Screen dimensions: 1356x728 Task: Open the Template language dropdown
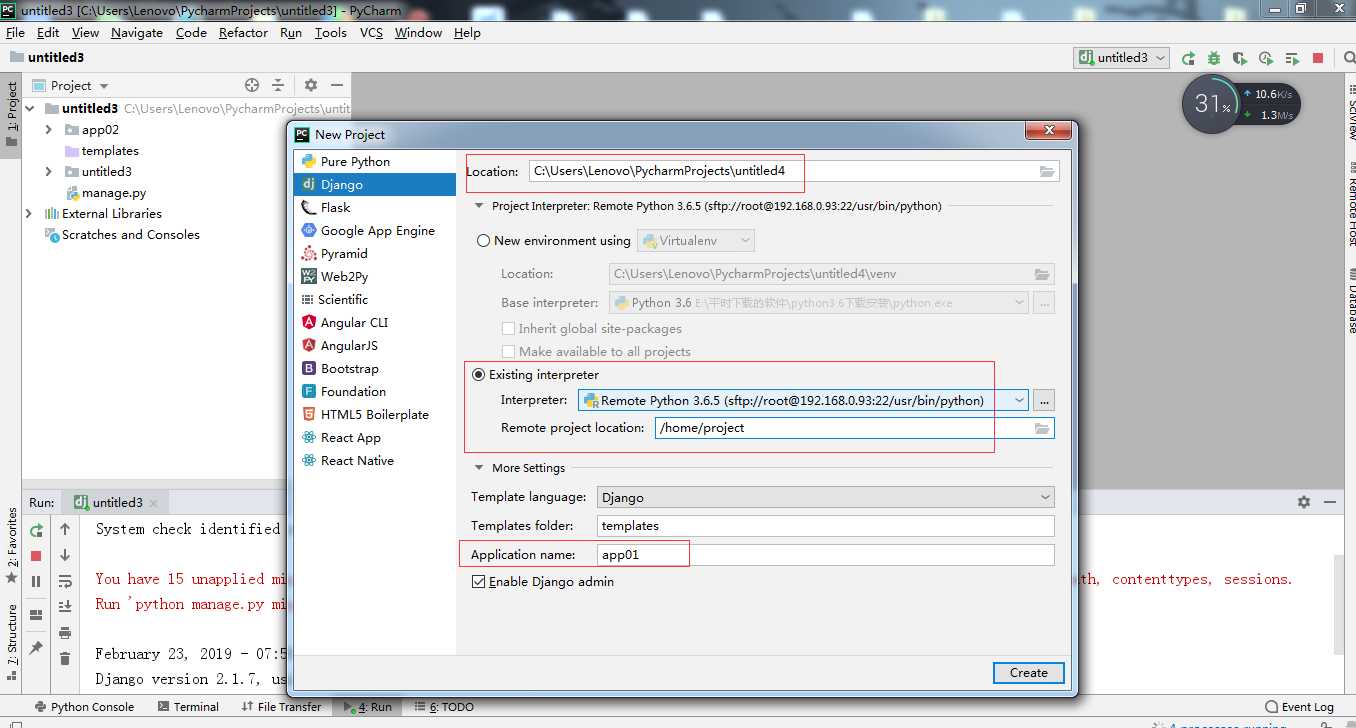click(1045, 497)
